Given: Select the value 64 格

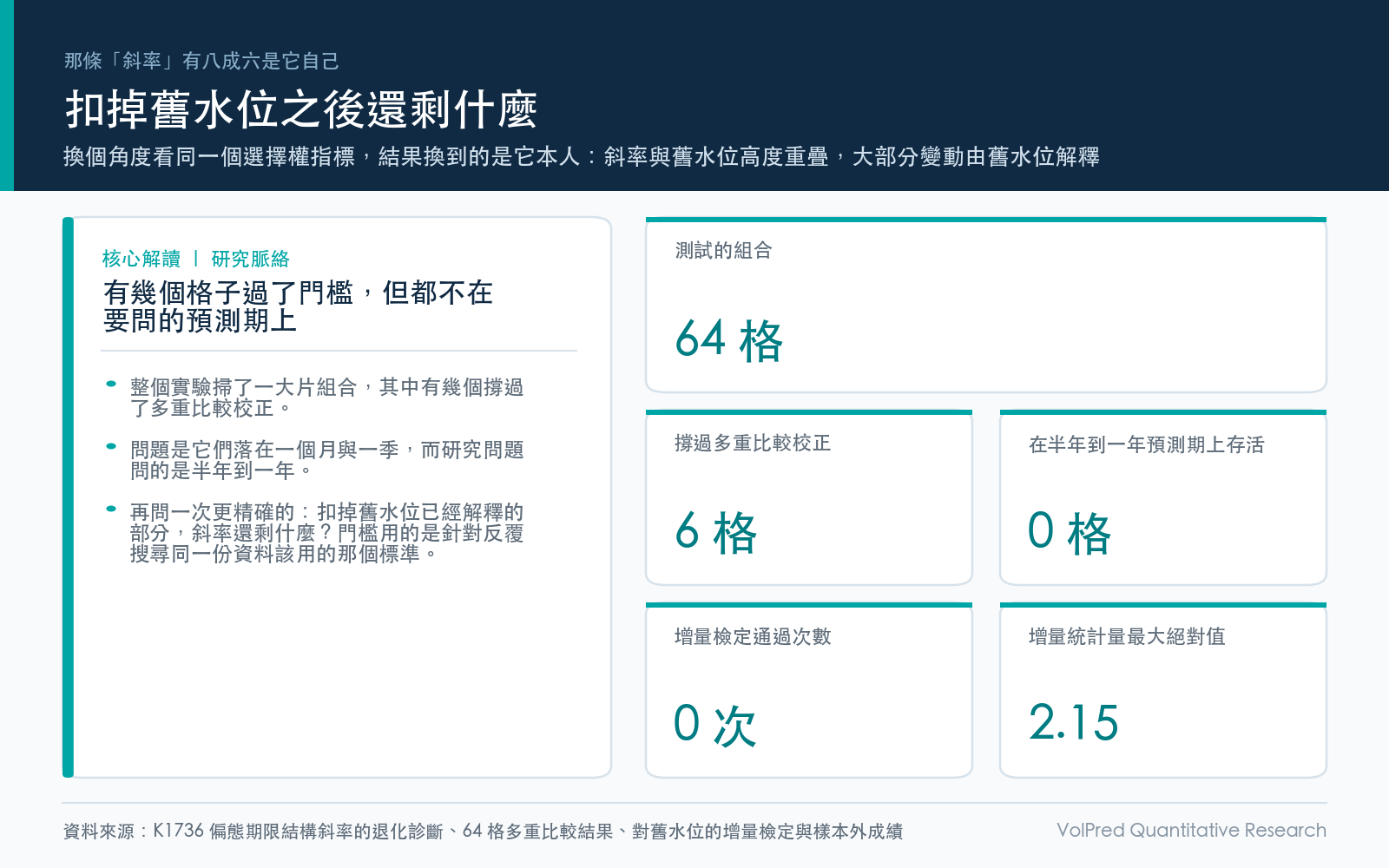Looking at the screenshot, I should [x=729, y=339].
